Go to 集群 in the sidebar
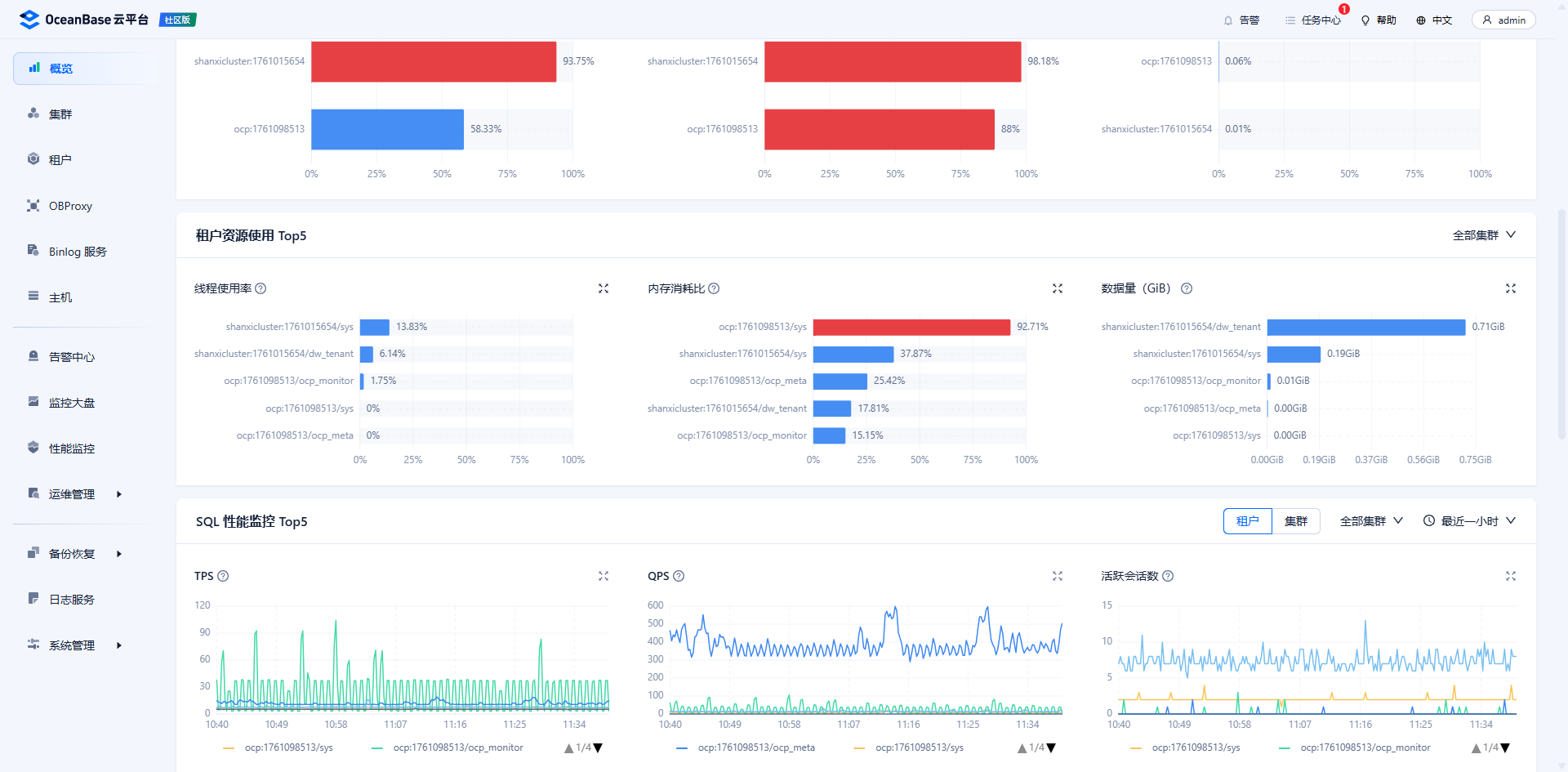 tap(60, 114)
